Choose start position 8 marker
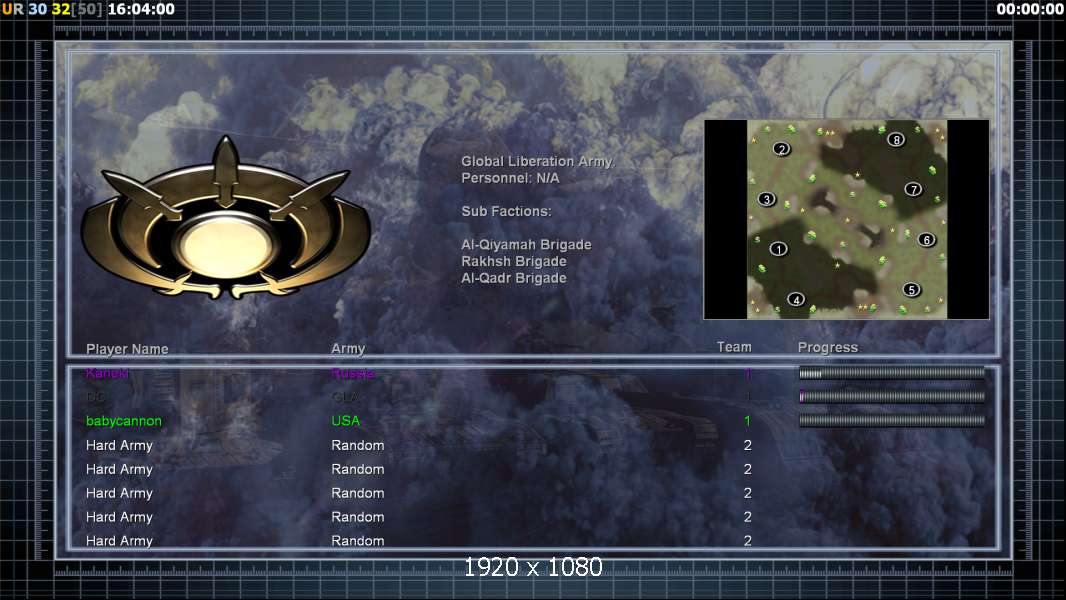The height and width of the screenshot is (600, 1066). coord(896,139)
